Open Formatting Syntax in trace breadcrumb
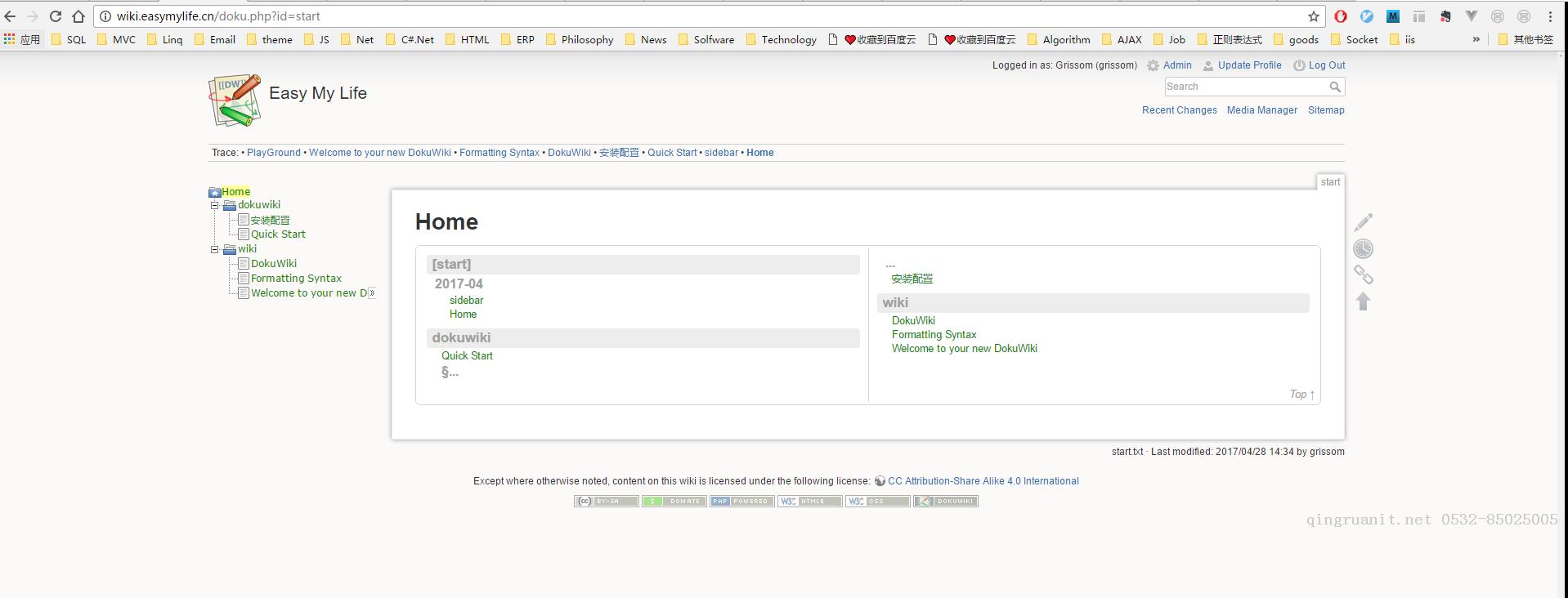 point(500,153)
